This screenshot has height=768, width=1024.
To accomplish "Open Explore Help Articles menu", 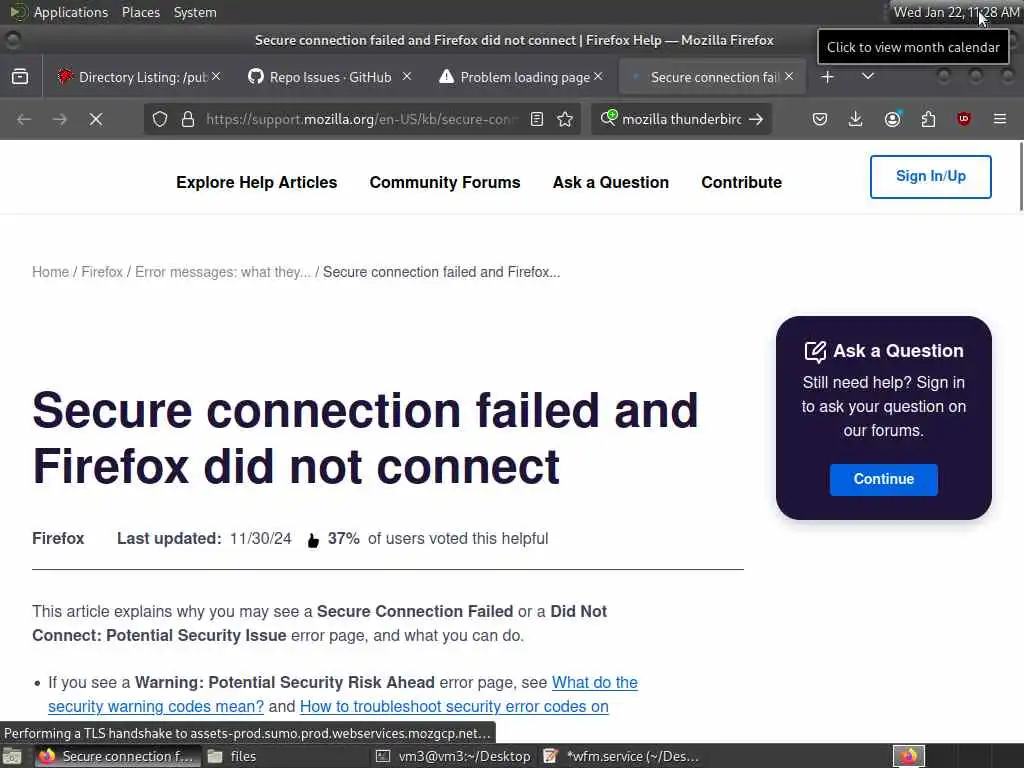I will [x=257, y=182].
